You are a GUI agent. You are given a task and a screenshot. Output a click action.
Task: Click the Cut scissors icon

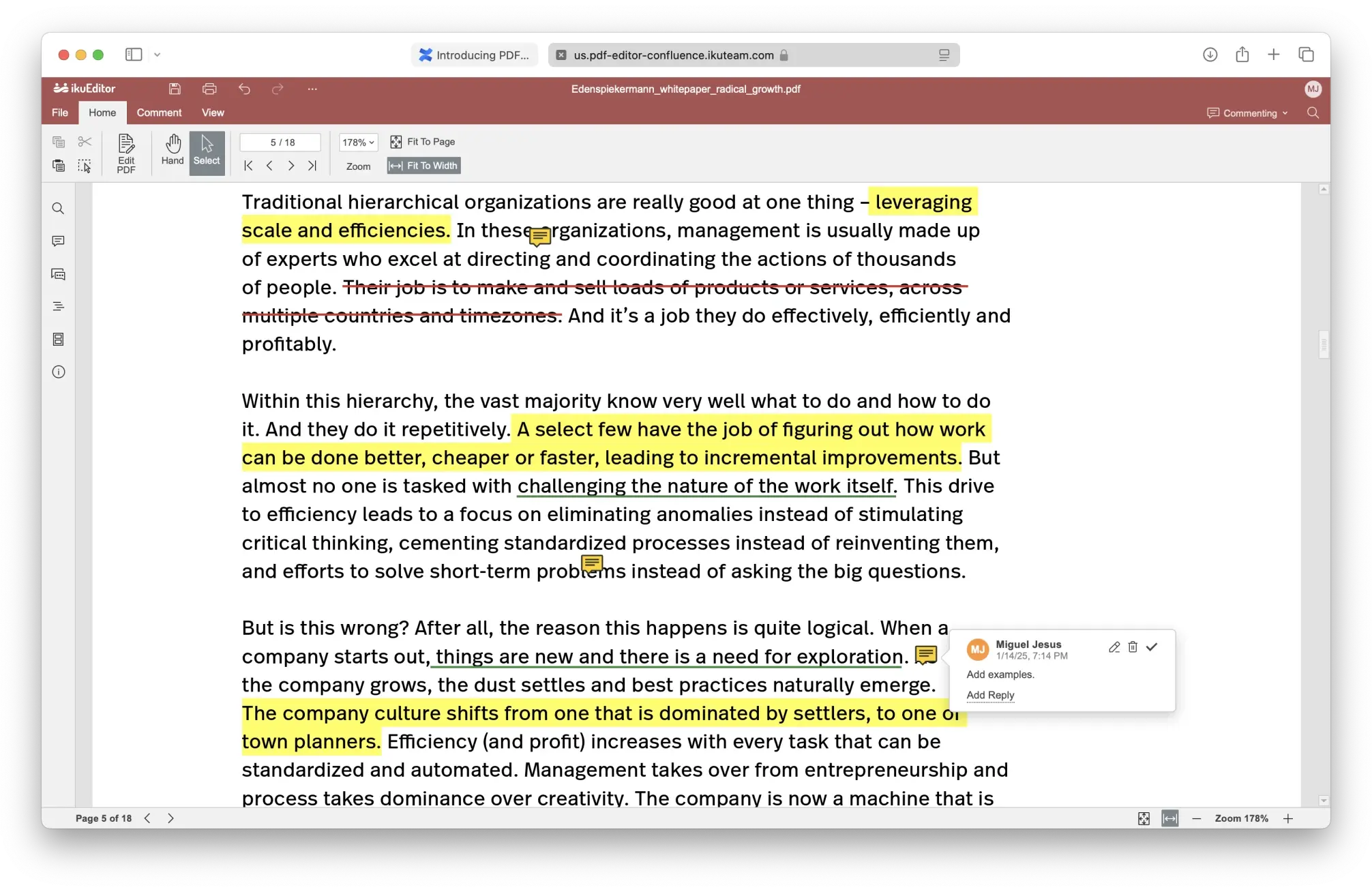(85, 142)
